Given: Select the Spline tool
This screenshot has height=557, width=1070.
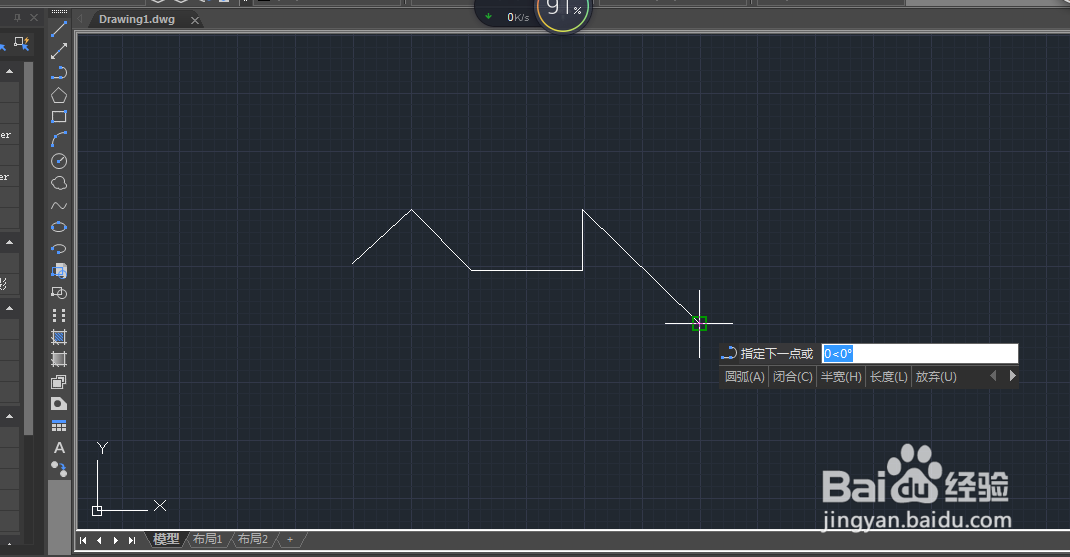Looking at the screenshot, I should pos(59,205).
